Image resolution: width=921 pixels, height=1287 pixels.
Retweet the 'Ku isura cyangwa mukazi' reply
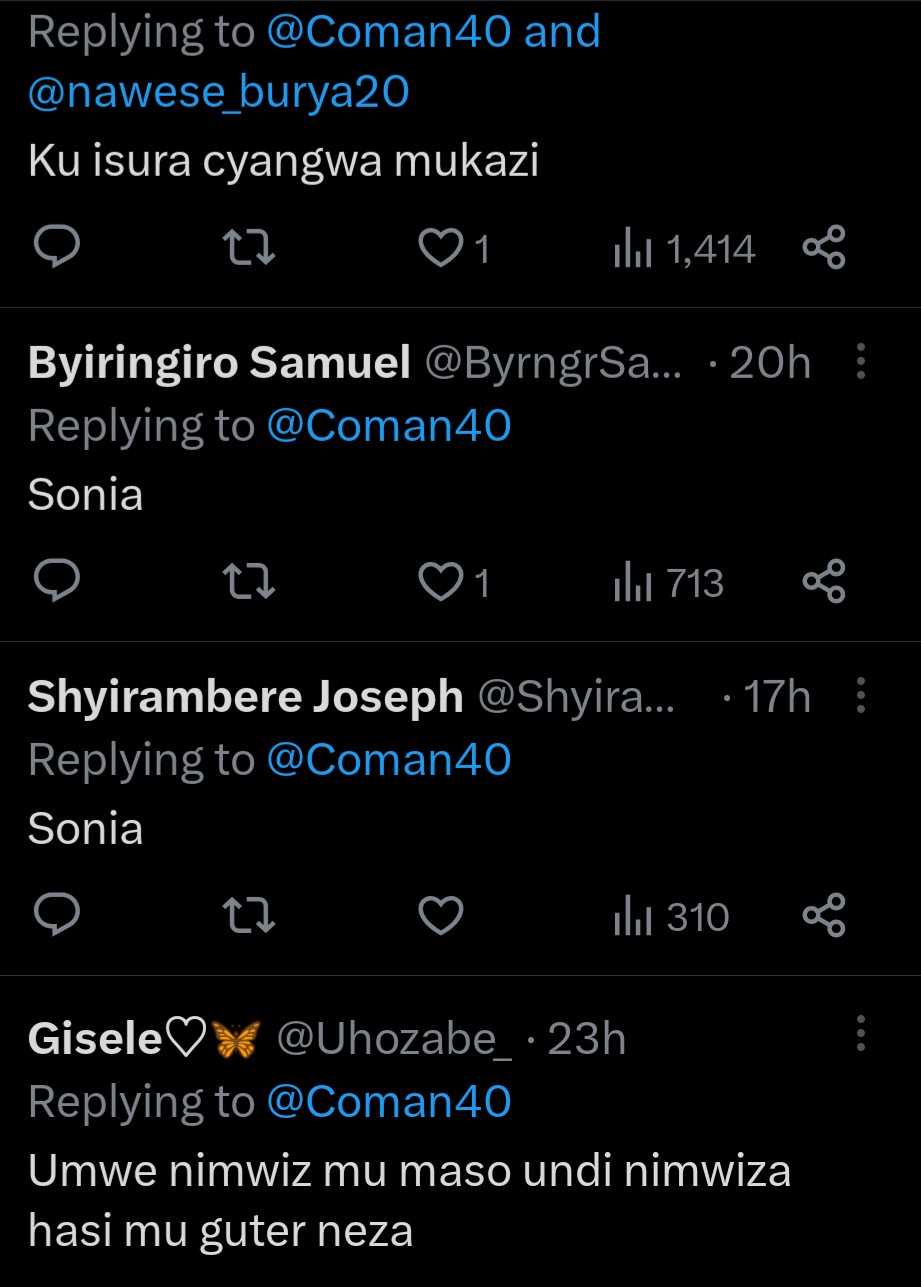pos(247,249)
